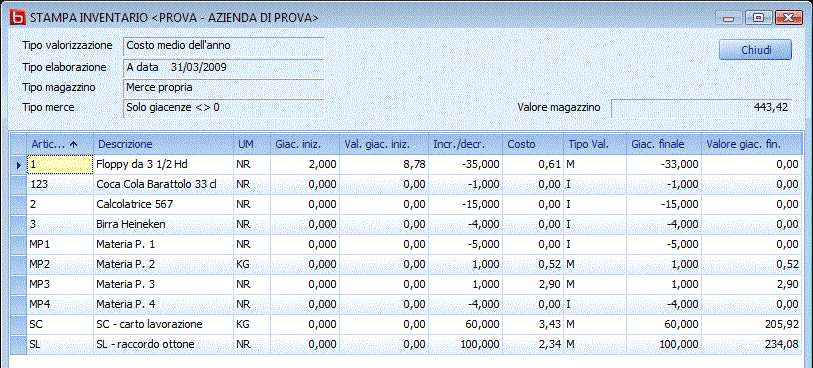Click the cost cell '0,61'
813x368 pixels.
(x=533, y=165)
